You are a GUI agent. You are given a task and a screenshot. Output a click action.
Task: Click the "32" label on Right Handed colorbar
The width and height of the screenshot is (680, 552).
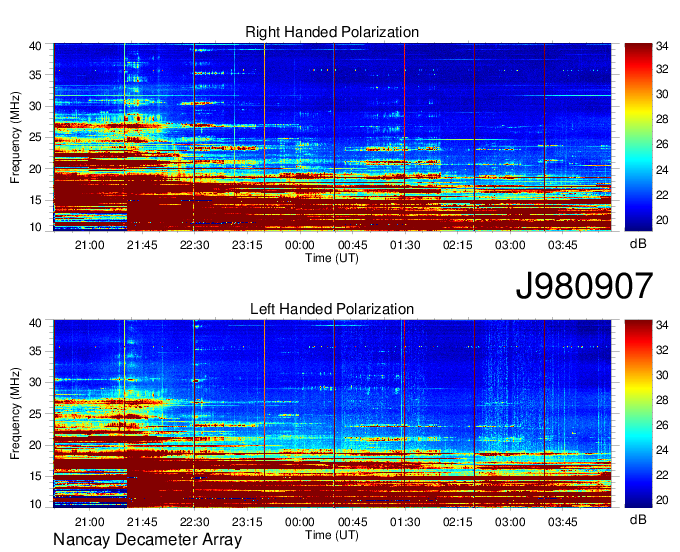662,69
